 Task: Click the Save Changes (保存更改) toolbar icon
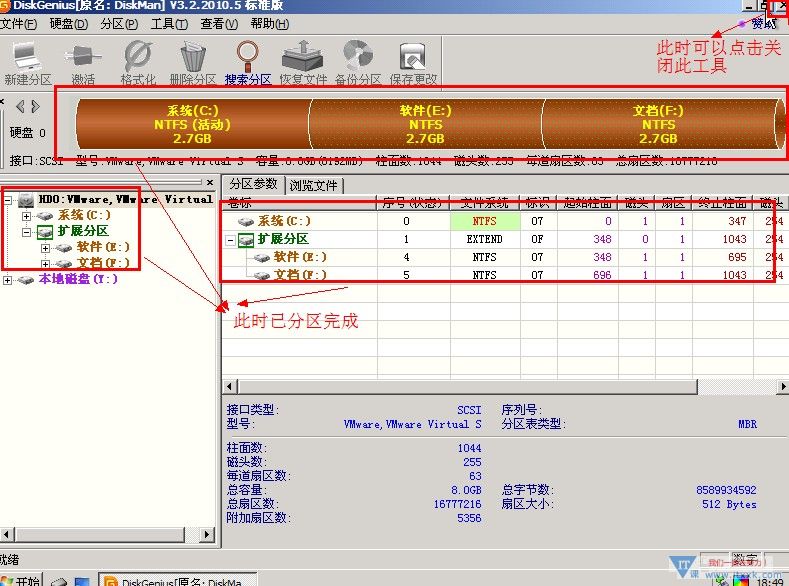point(413,56)
